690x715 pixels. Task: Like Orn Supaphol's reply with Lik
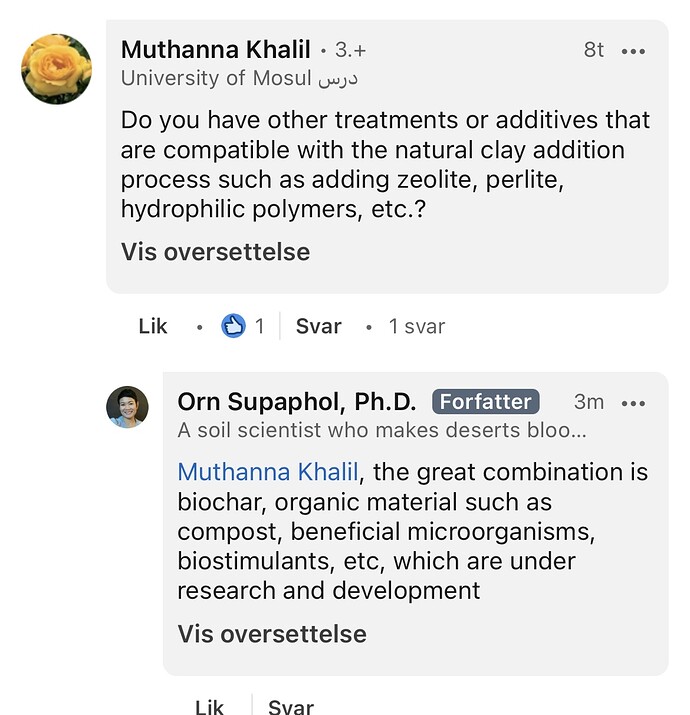point(209,707)
